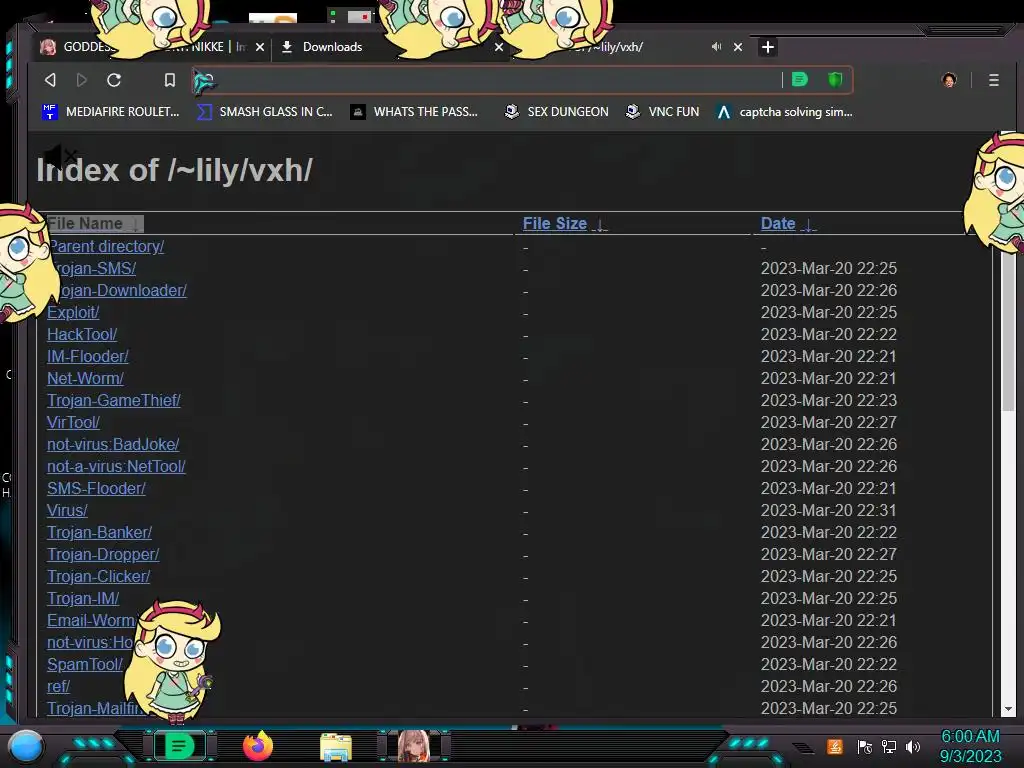Reload the current page
The width and height of the screenshot is (1024, 768).
click(x=114, y=80)
